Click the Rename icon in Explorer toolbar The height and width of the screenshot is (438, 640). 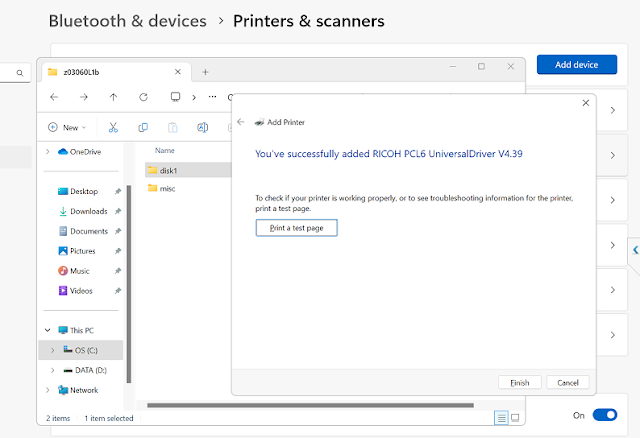click(202, 127)
